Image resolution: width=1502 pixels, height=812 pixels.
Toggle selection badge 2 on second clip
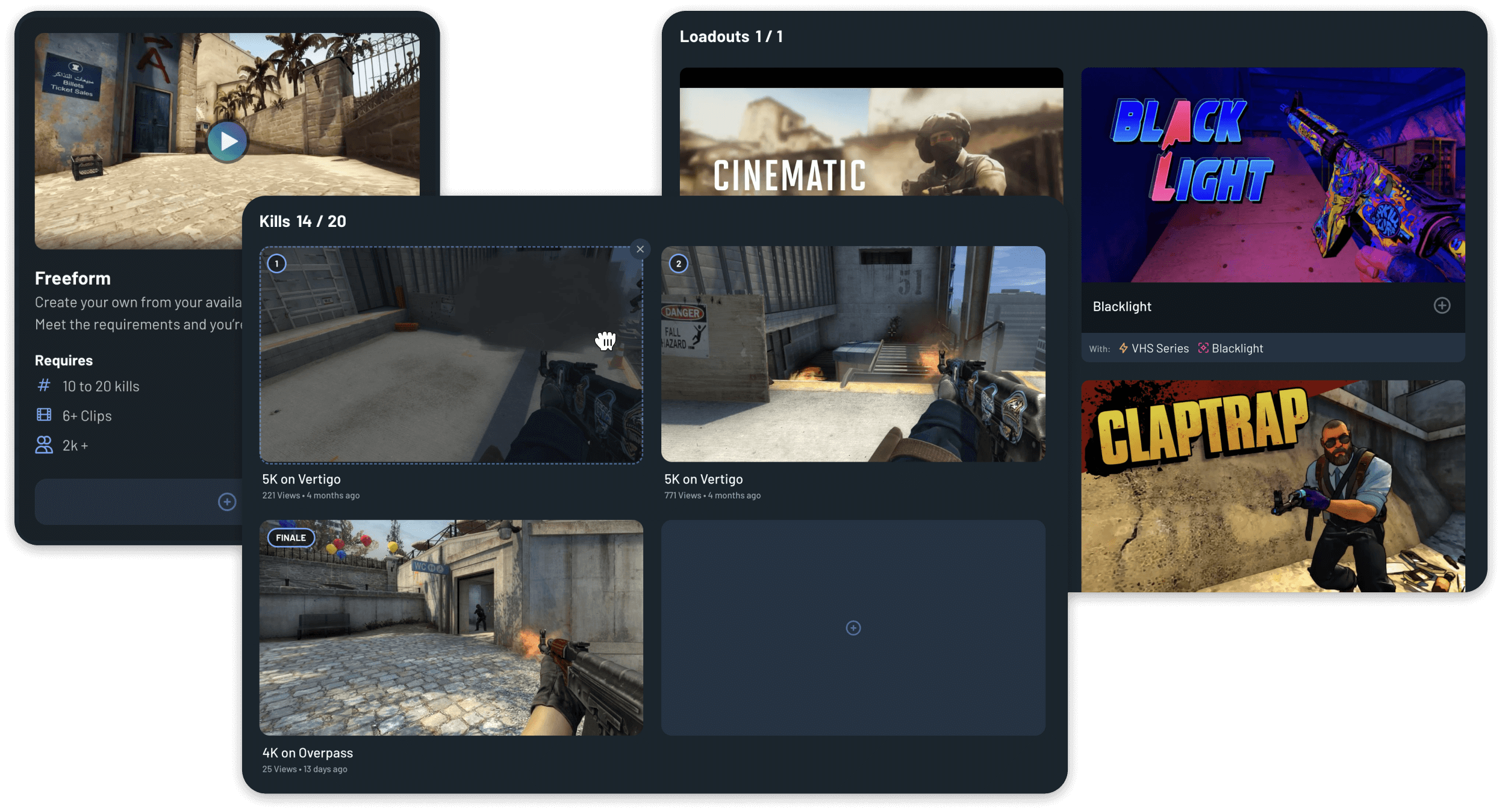tap(678, 263)
